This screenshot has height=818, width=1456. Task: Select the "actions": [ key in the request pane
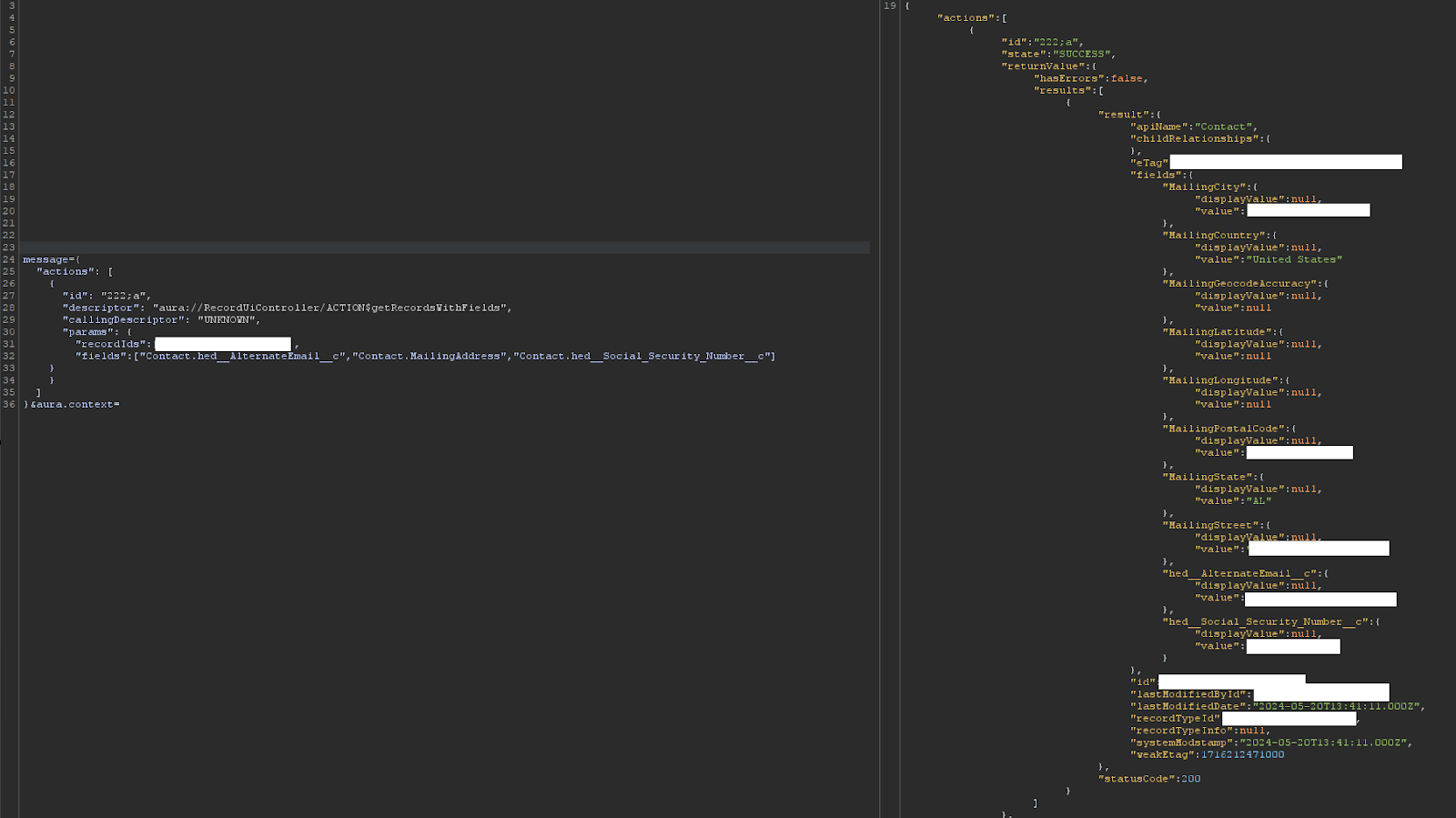pyautogui.click(x=75, y=271)
